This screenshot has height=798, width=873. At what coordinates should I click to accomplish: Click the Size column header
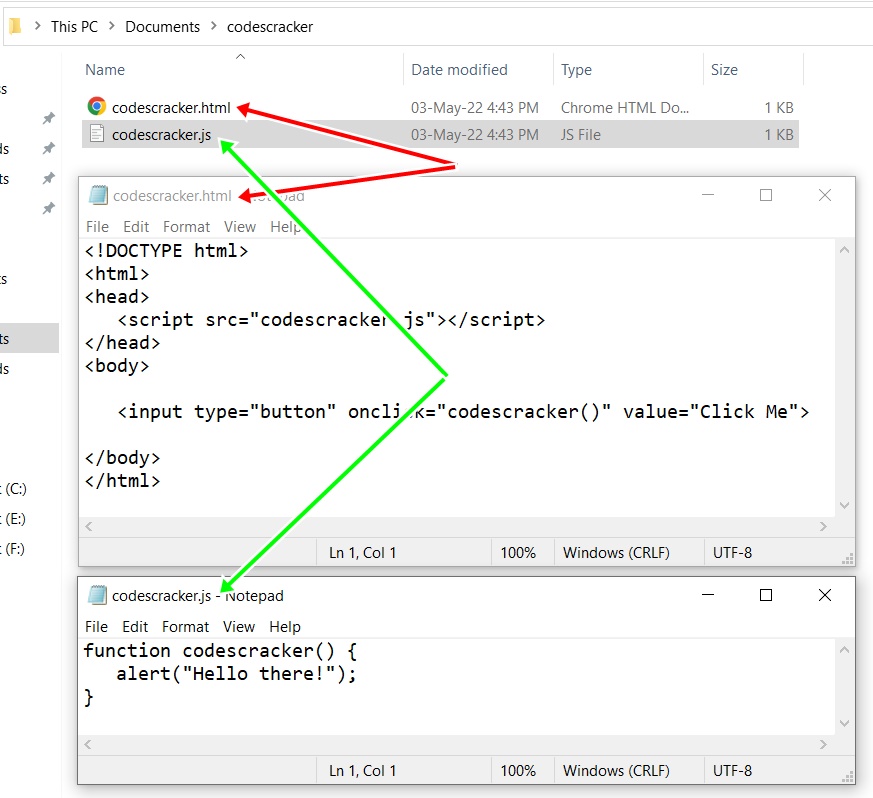tap(724, 69)
